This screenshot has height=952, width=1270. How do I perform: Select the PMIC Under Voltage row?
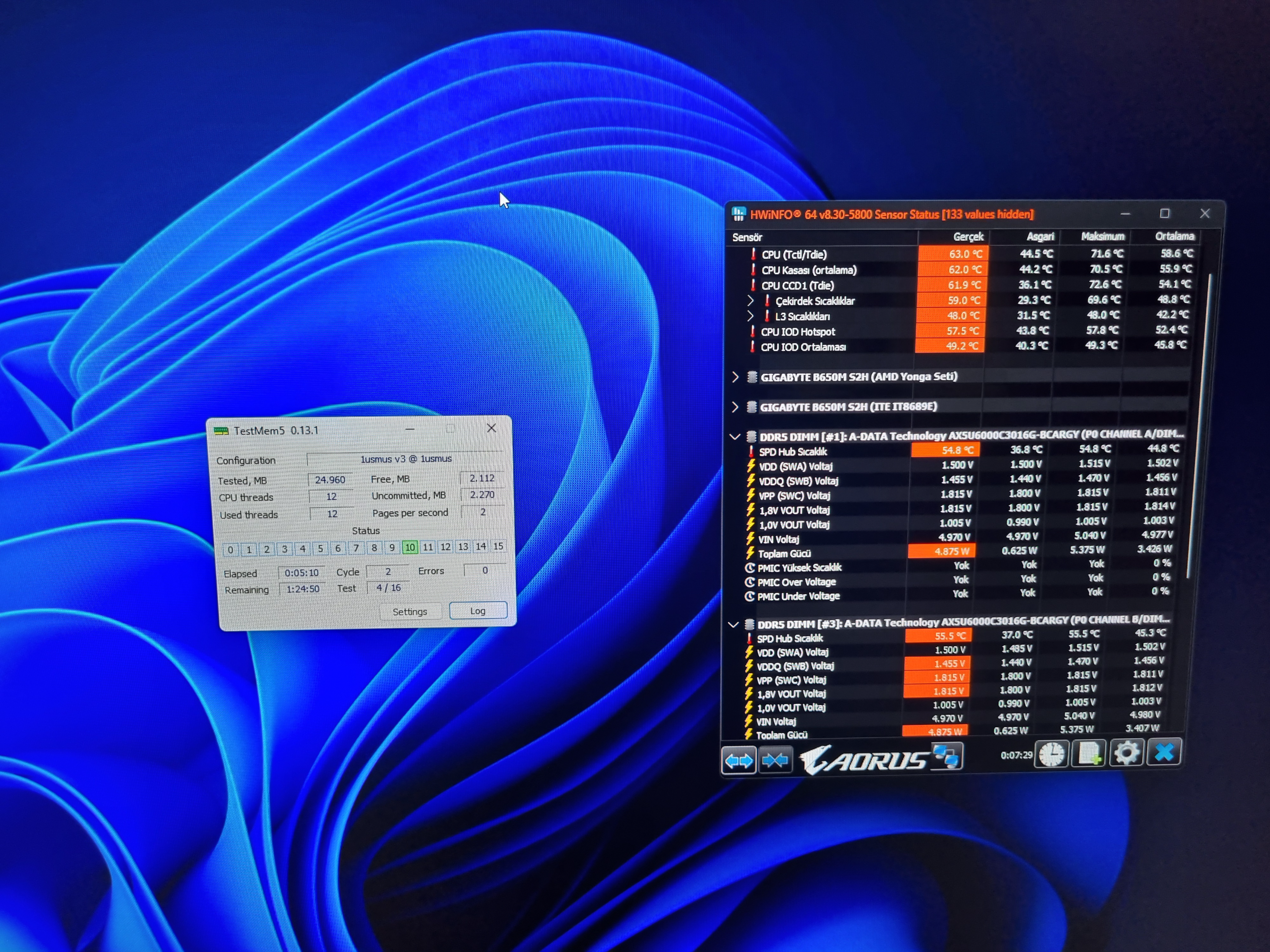(x=956, y=595)
